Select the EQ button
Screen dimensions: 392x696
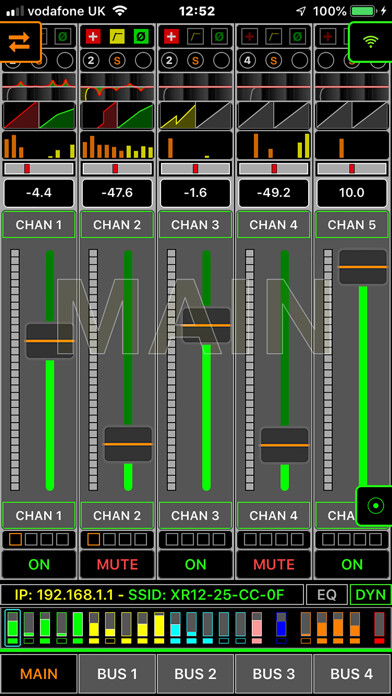click(327, 595)
